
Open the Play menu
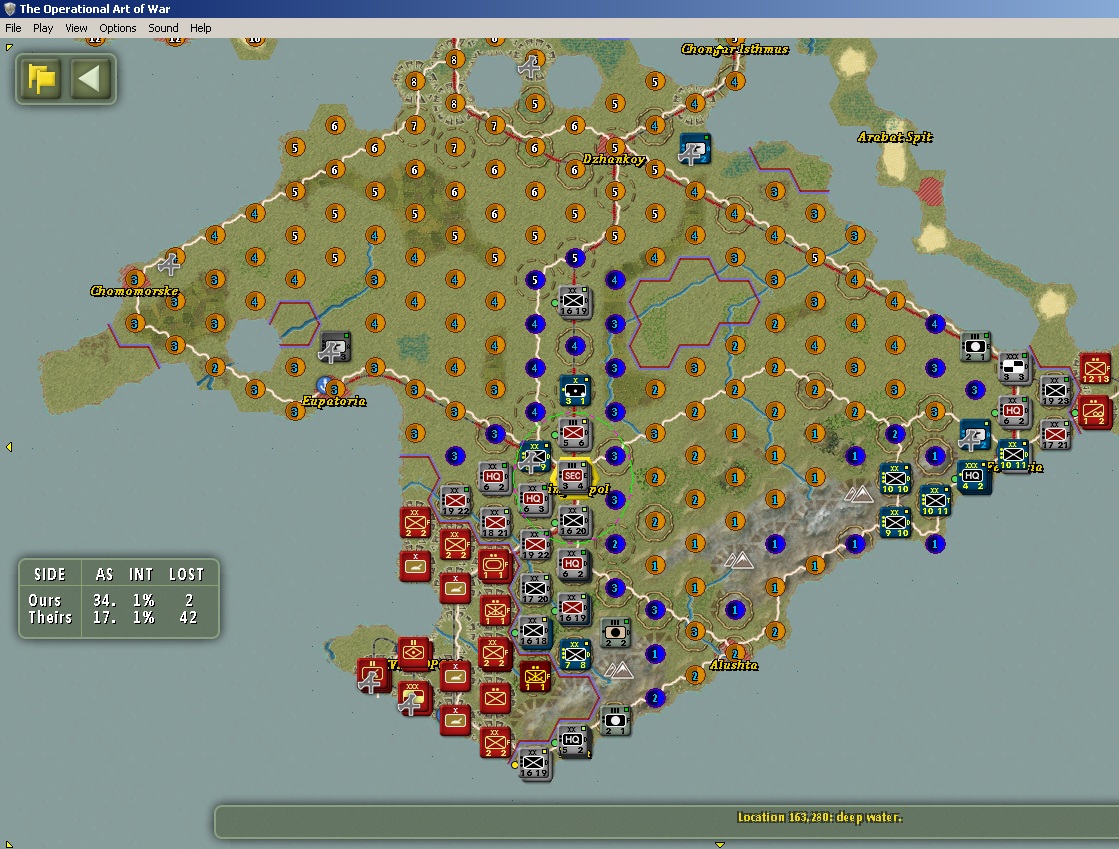tap(43, 28)
